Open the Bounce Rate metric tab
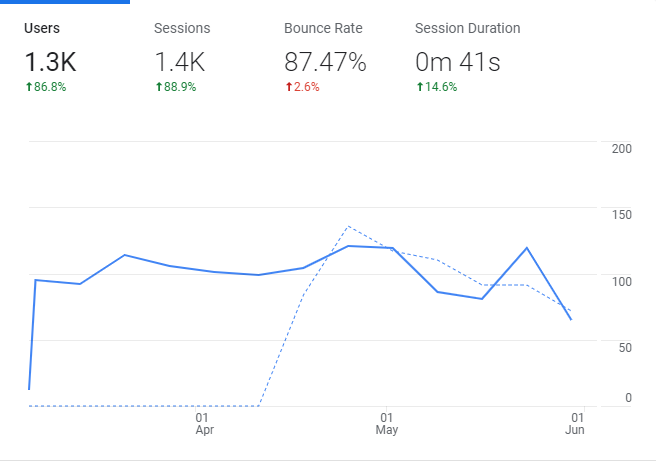The image size is (656, 461). tap(323, 28)
